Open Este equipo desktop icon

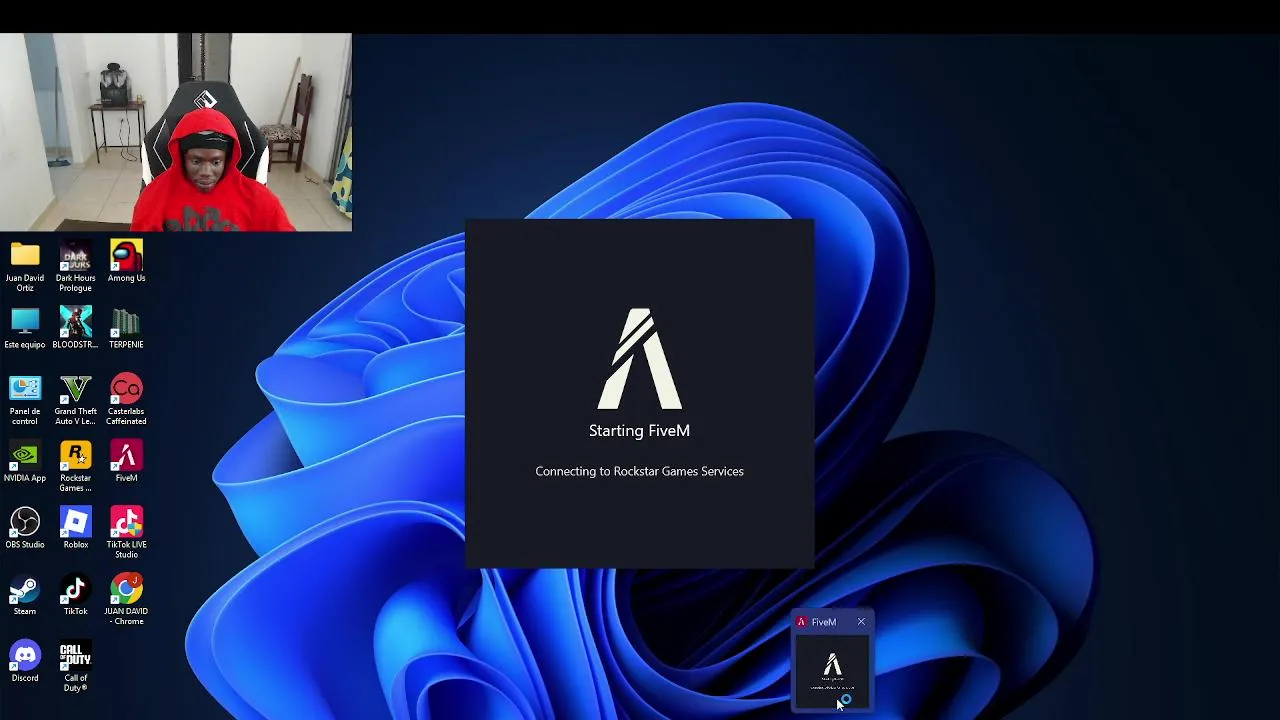[25, 328]
